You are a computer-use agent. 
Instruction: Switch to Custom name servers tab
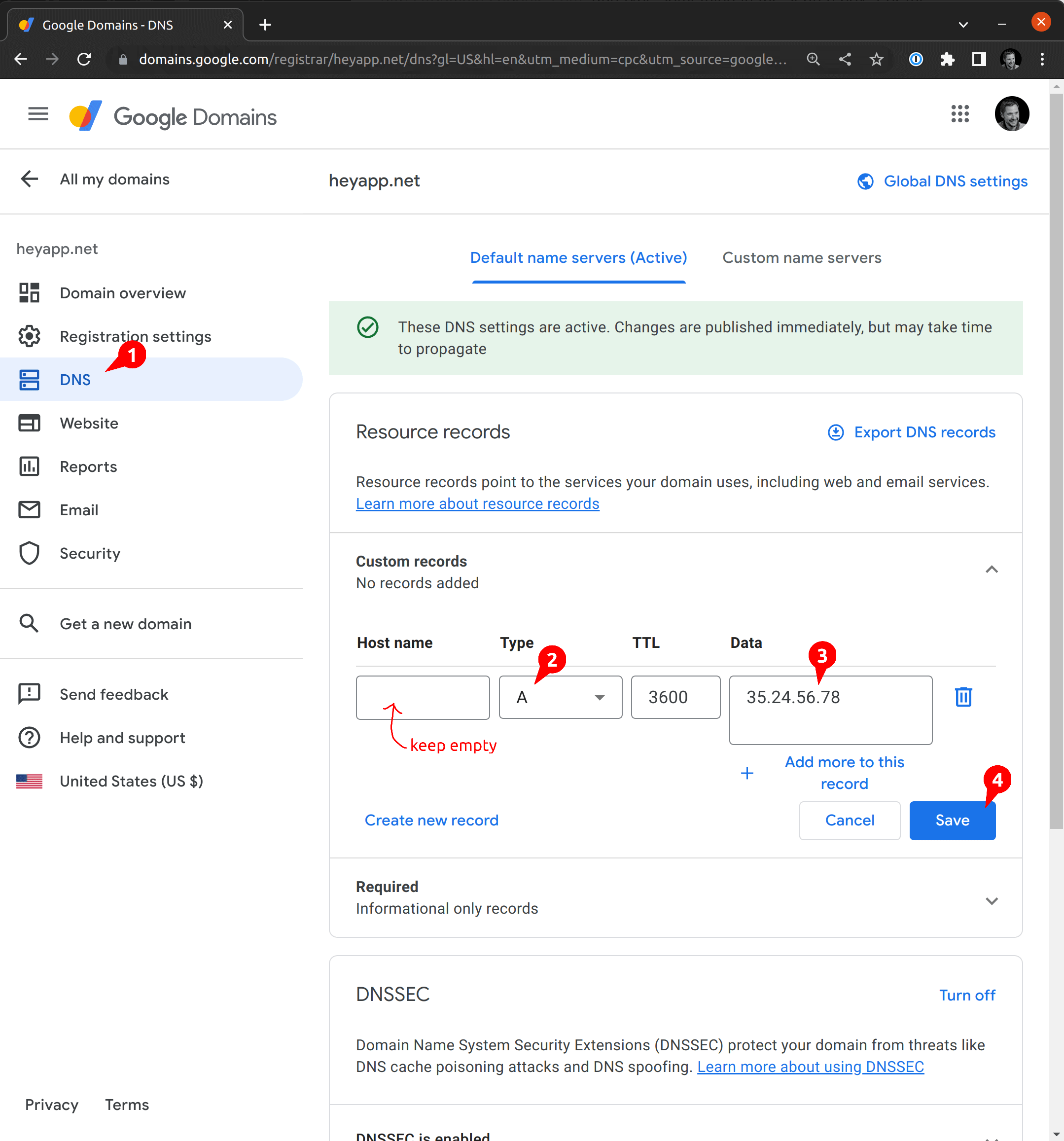click(801, 258)
